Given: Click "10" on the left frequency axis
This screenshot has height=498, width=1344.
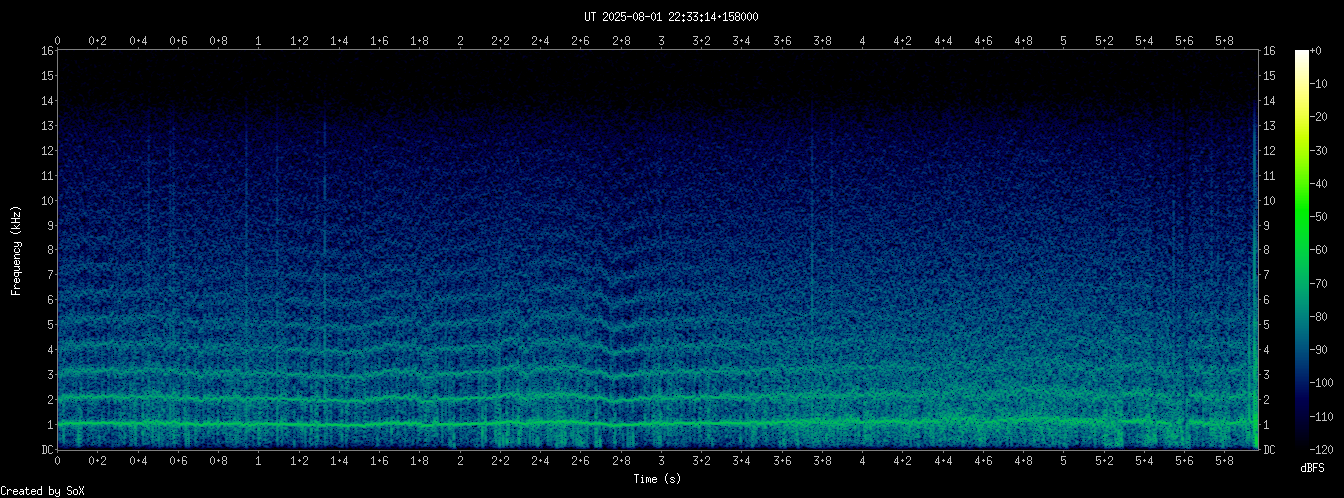Looking at the screenshot, I should click(46, 200).
